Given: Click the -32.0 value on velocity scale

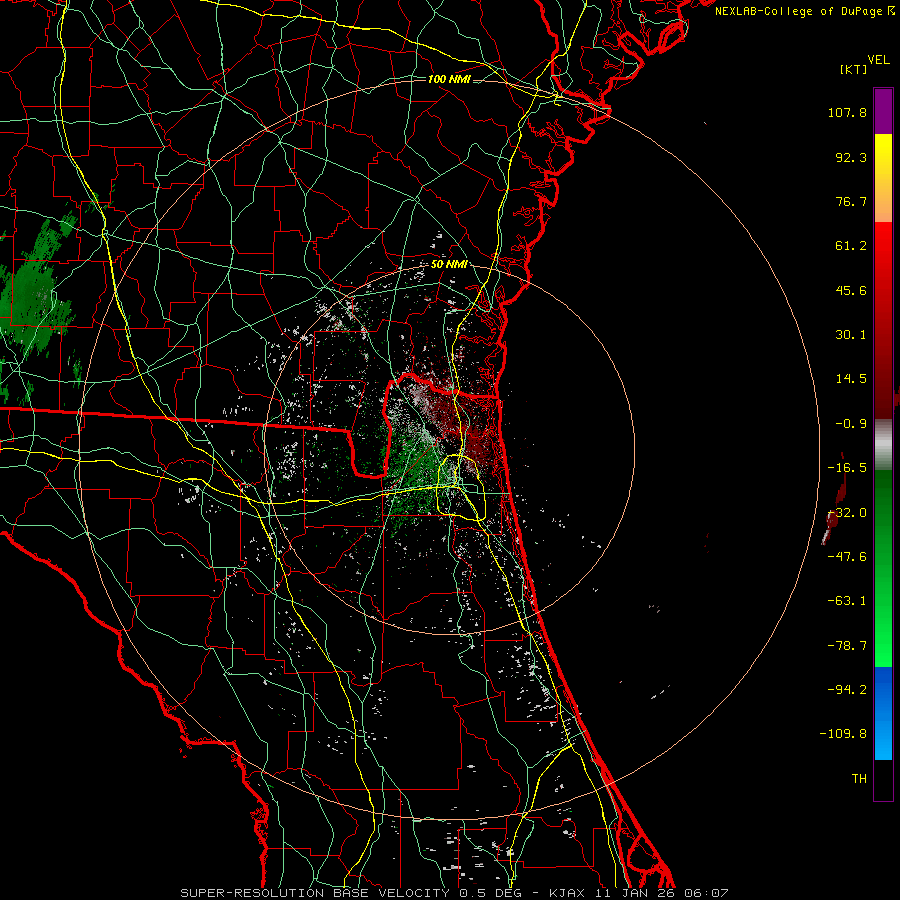Looking at the screenshot, I should pyautogui.click(x=847, y=513).
